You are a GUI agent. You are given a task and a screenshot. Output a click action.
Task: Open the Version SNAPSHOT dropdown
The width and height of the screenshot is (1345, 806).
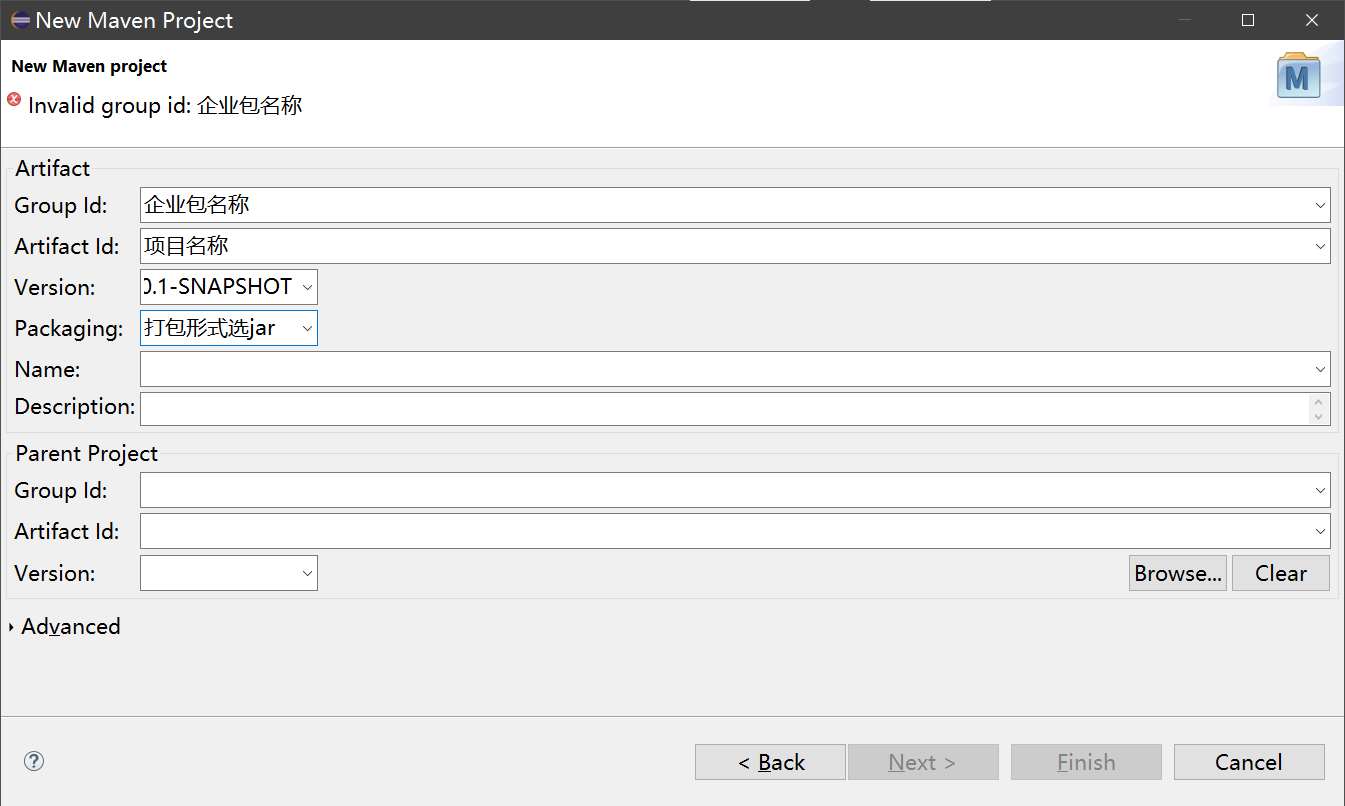click(x=307, y=288)
